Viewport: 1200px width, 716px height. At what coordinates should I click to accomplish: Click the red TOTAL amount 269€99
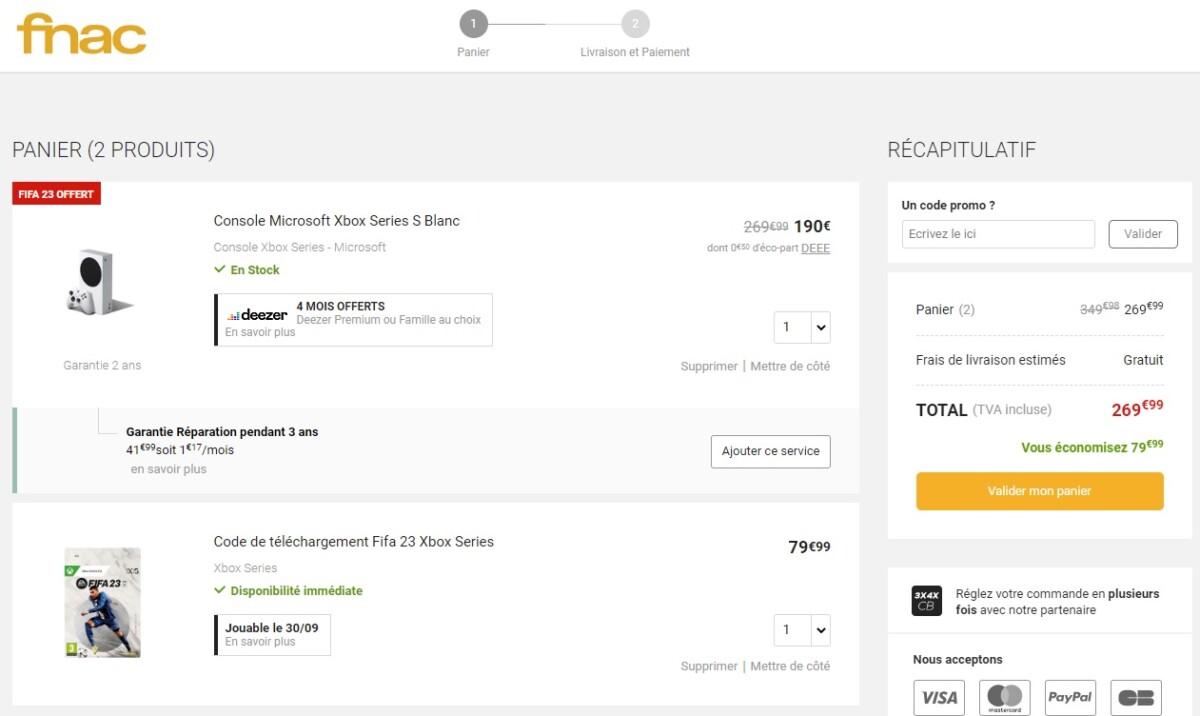[x=1138, y=409]
